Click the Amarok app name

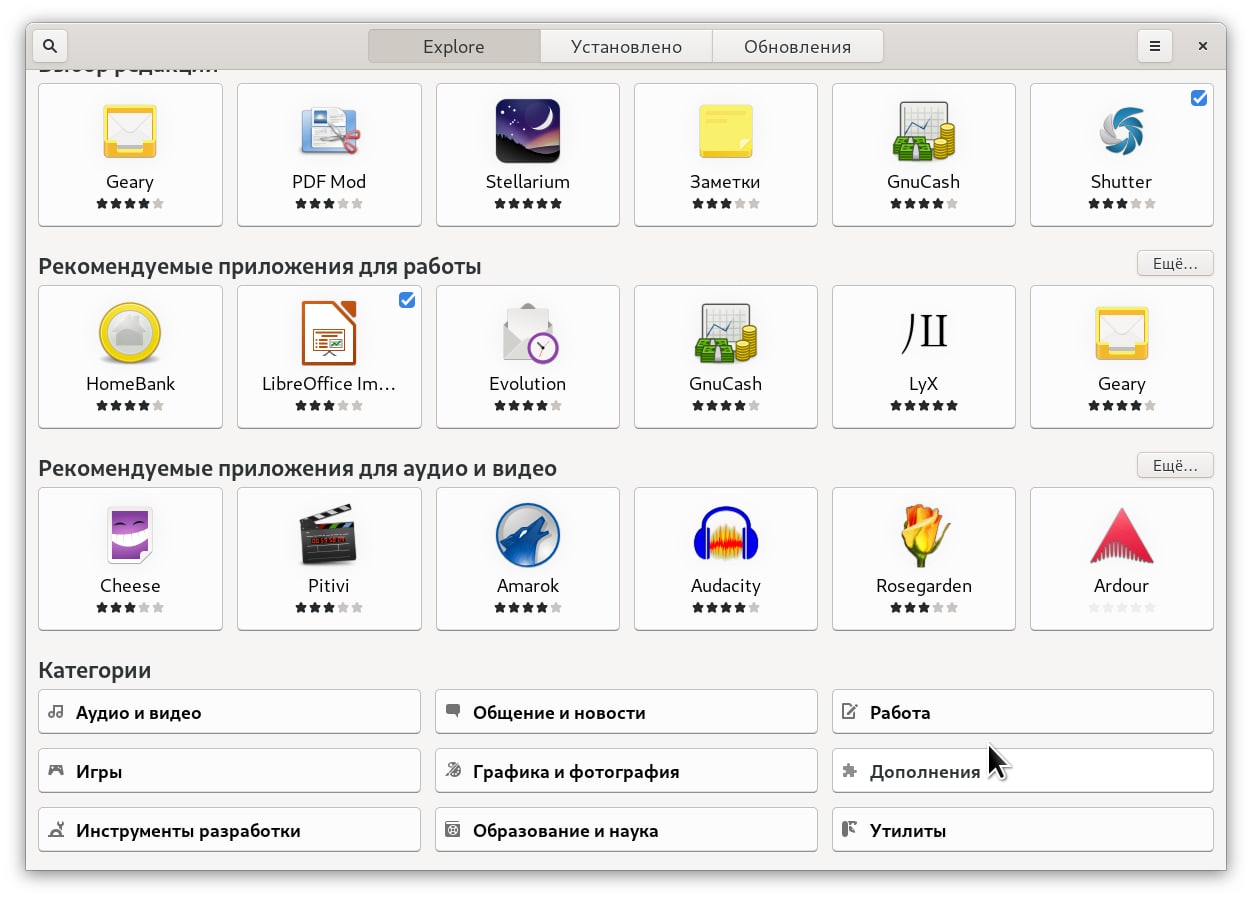[528, 586]
